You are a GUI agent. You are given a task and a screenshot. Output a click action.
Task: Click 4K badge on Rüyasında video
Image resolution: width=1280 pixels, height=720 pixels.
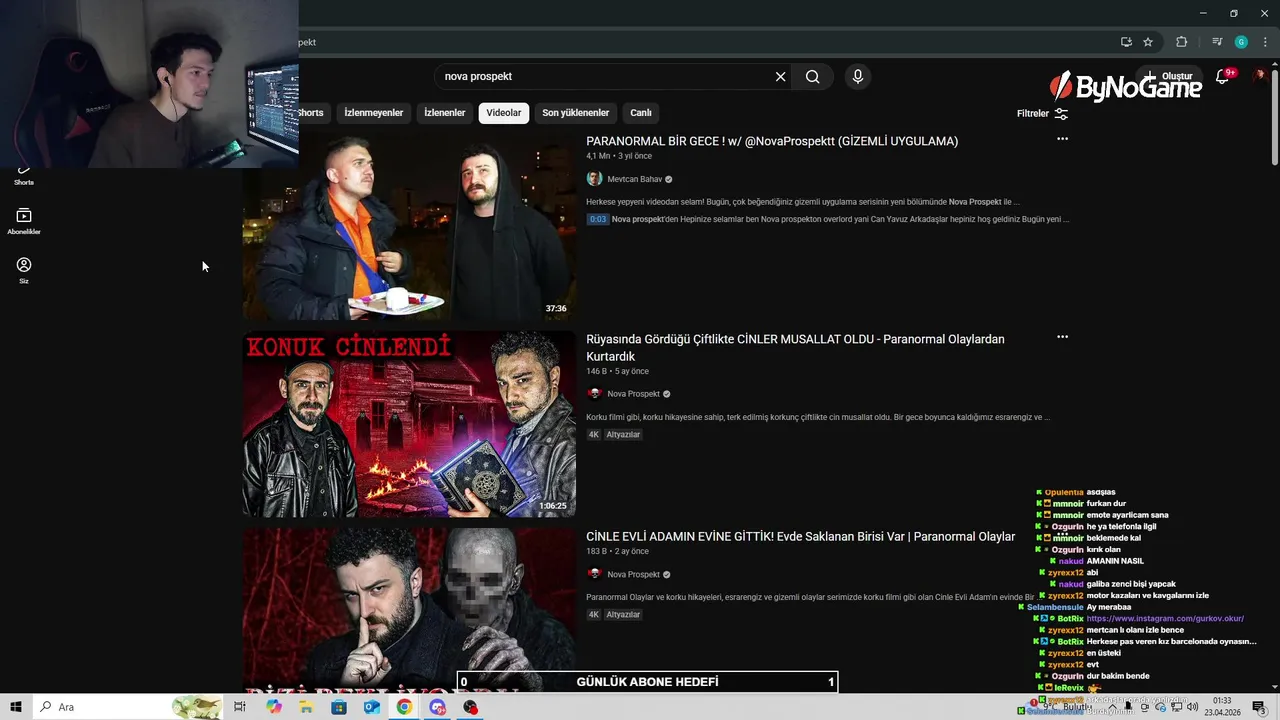(594, 435)
